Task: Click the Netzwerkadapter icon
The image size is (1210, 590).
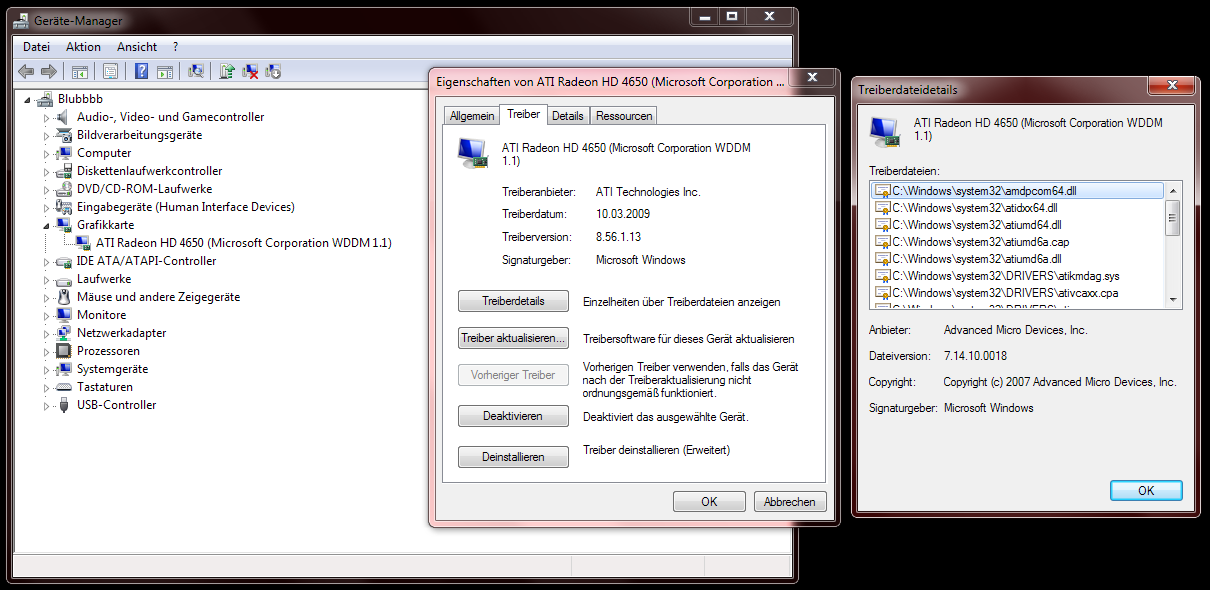Action: tap(64, 333)
